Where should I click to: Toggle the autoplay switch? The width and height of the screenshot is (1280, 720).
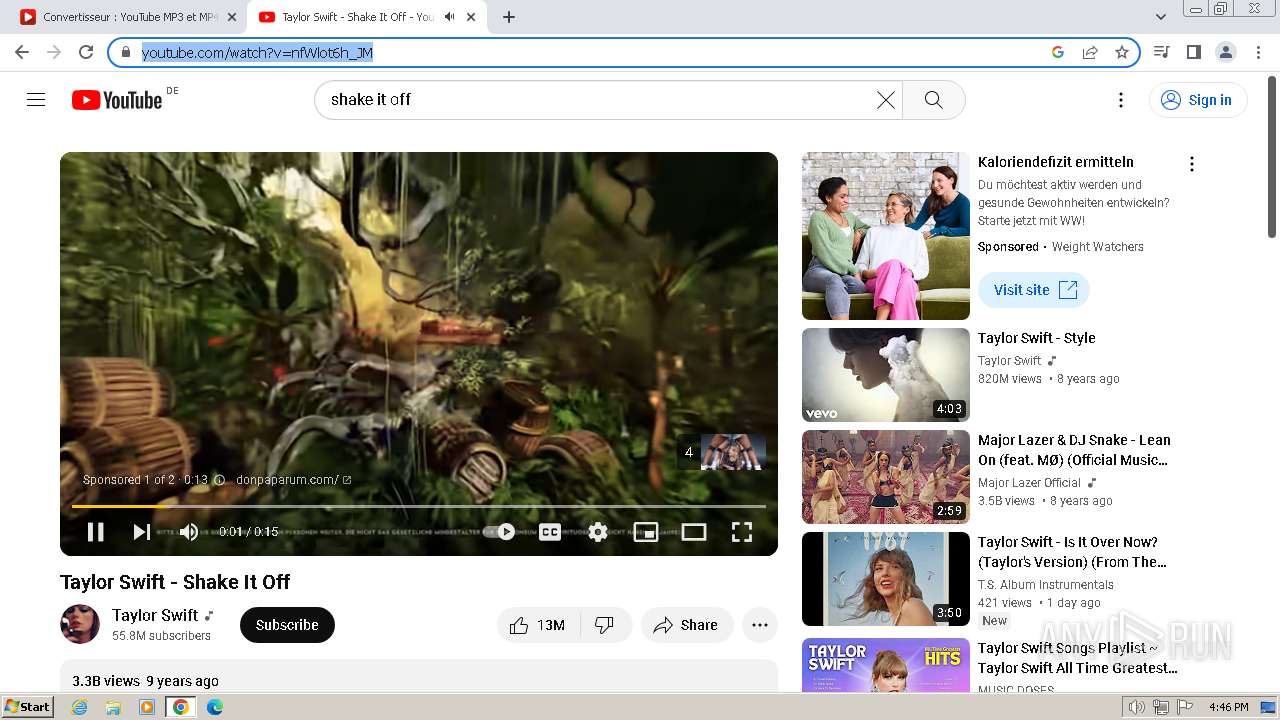click(500, 532)
